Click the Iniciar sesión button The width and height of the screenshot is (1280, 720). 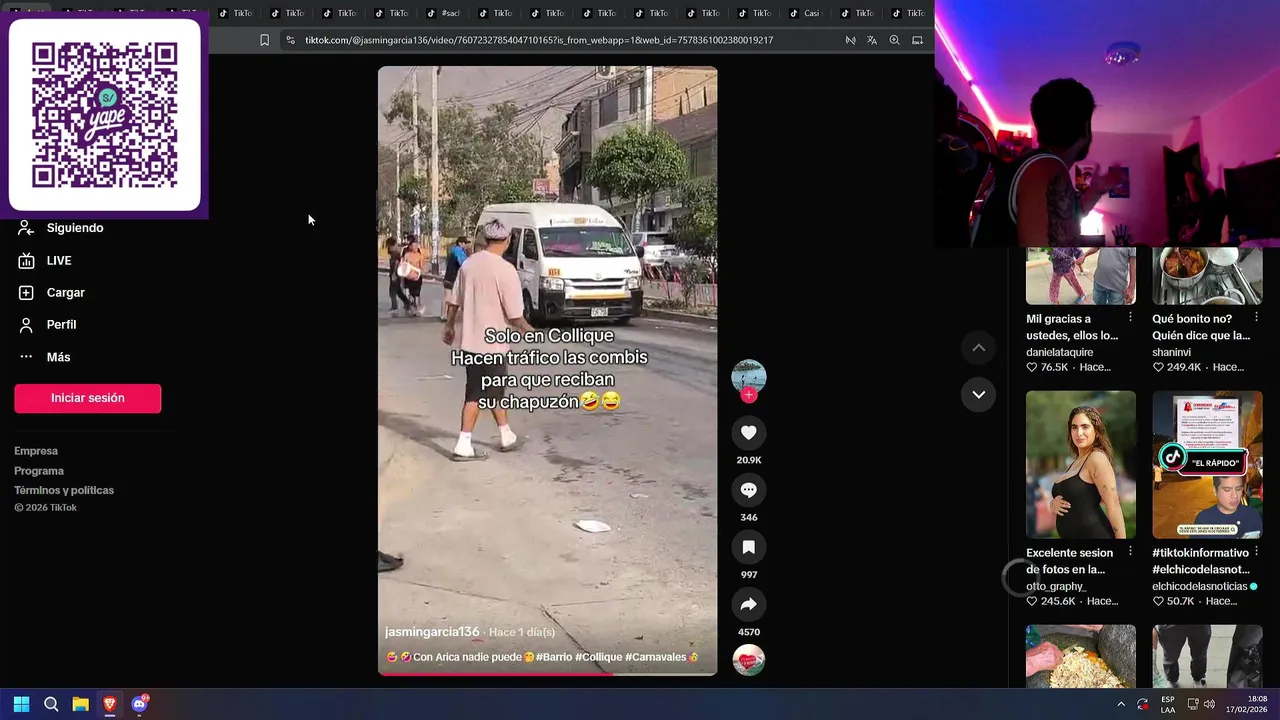click(x=87, y=398)
